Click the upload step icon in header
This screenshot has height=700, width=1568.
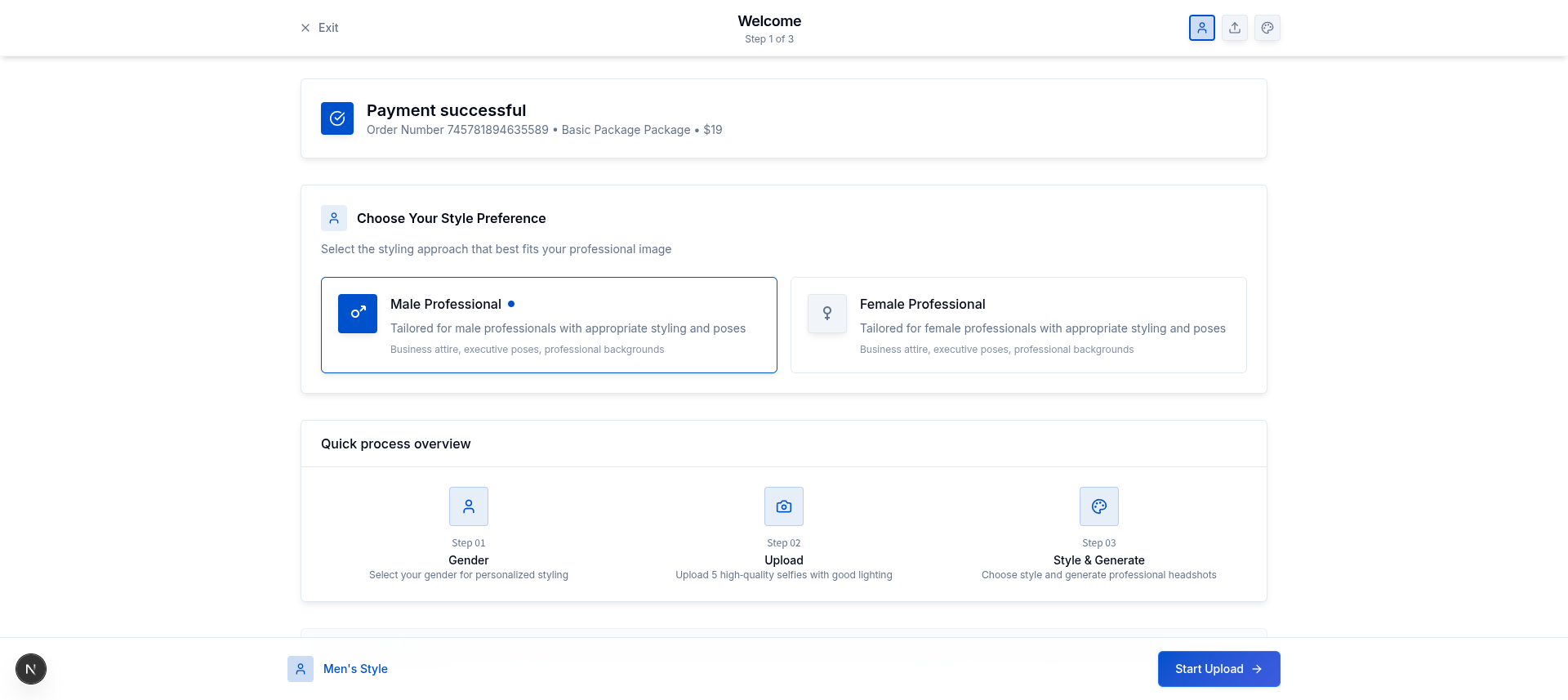1234,28
